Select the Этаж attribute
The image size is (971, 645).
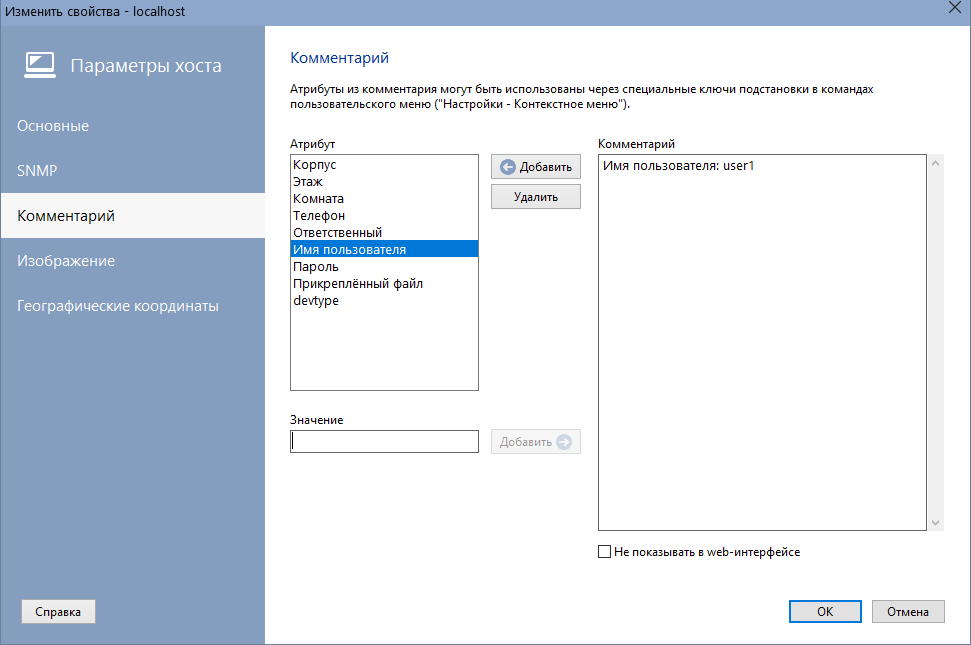(384, 181)
